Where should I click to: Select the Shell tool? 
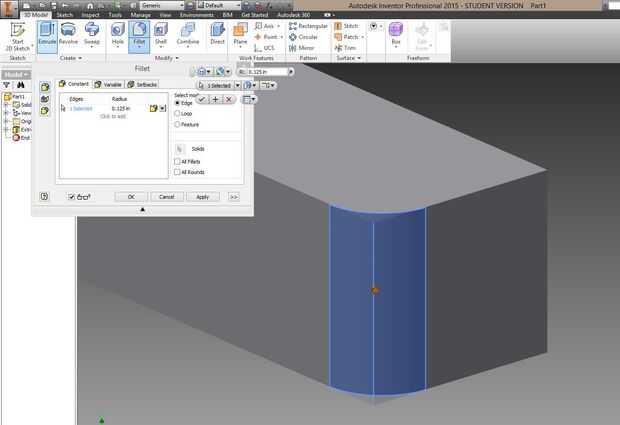161,34
